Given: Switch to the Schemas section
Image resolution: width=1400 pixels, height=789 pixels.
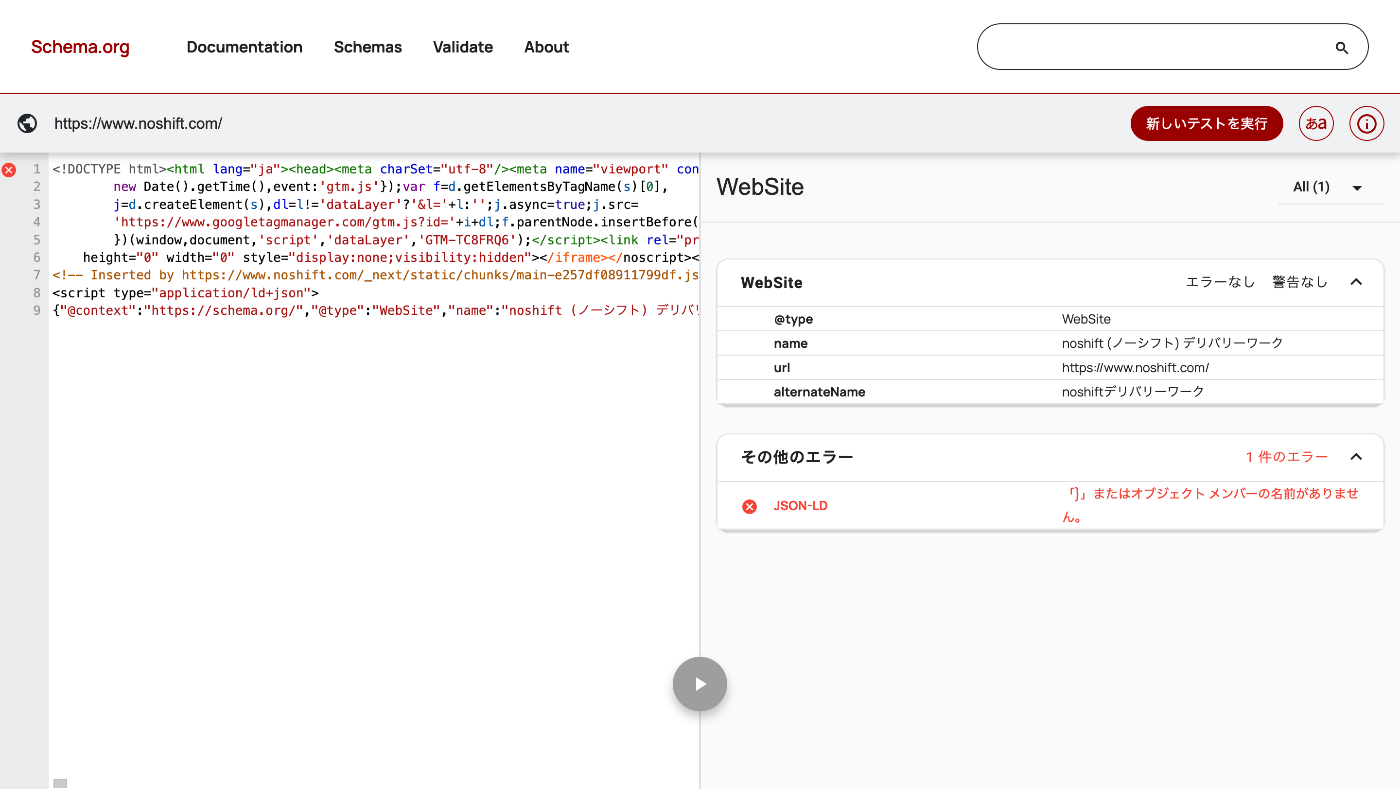Looking at the screenshot, I should (x=367, y=47).
